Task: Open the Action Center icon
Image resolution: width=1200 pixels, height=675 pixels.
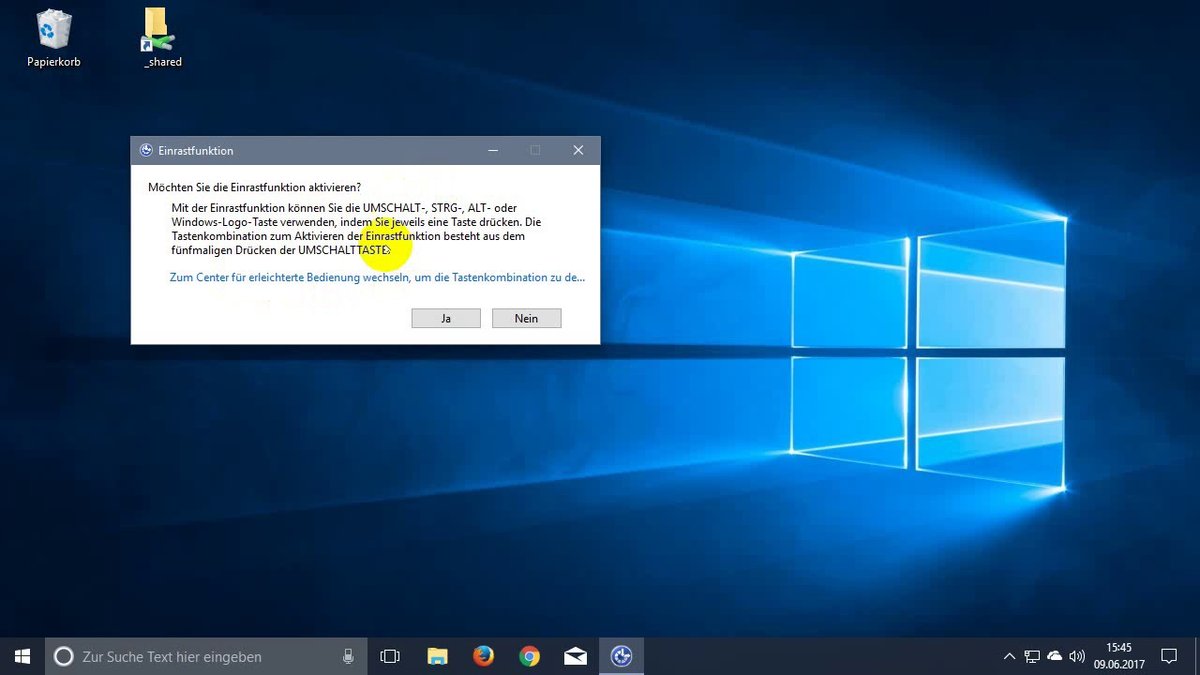Action: click(1168, 656)
